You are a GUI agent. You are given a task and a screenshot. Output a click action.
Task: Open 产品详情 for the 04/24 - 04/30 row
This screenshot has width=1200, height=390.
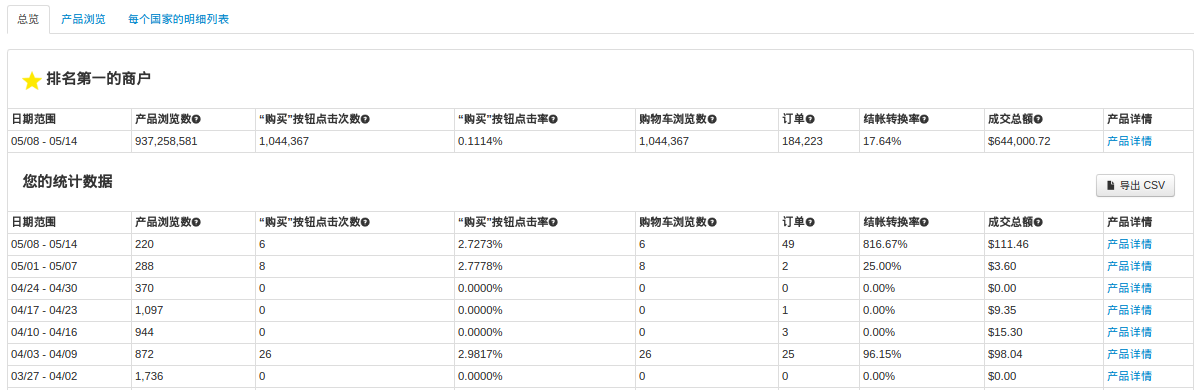pos(1129,288)
